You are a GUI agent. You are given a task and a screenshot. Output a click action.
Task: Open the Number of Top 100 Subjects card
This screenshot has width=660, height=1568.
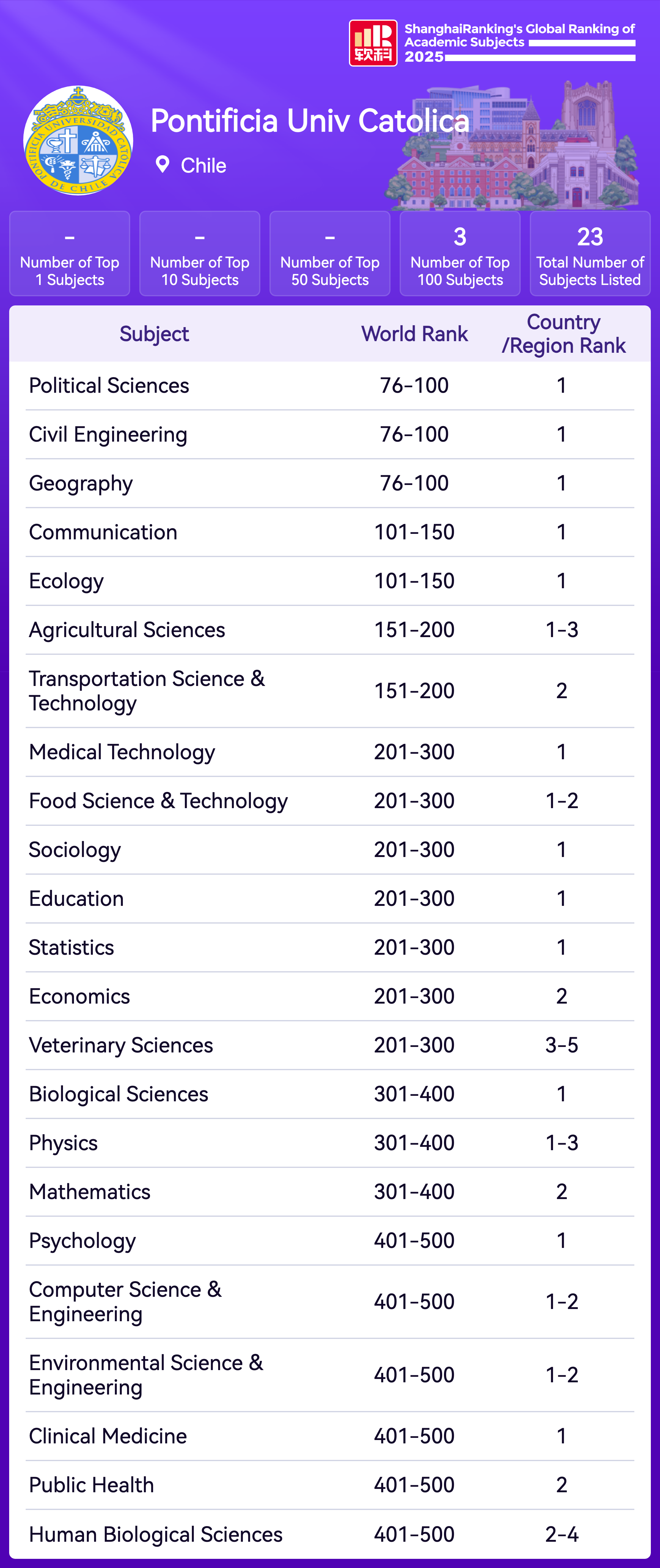460,254
